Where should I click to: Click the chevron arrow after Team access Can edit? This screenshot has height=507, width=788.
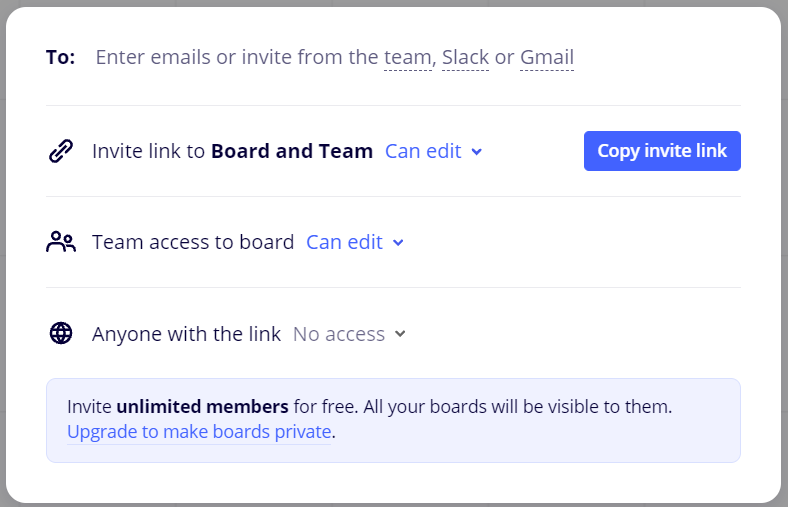[398, 243]
